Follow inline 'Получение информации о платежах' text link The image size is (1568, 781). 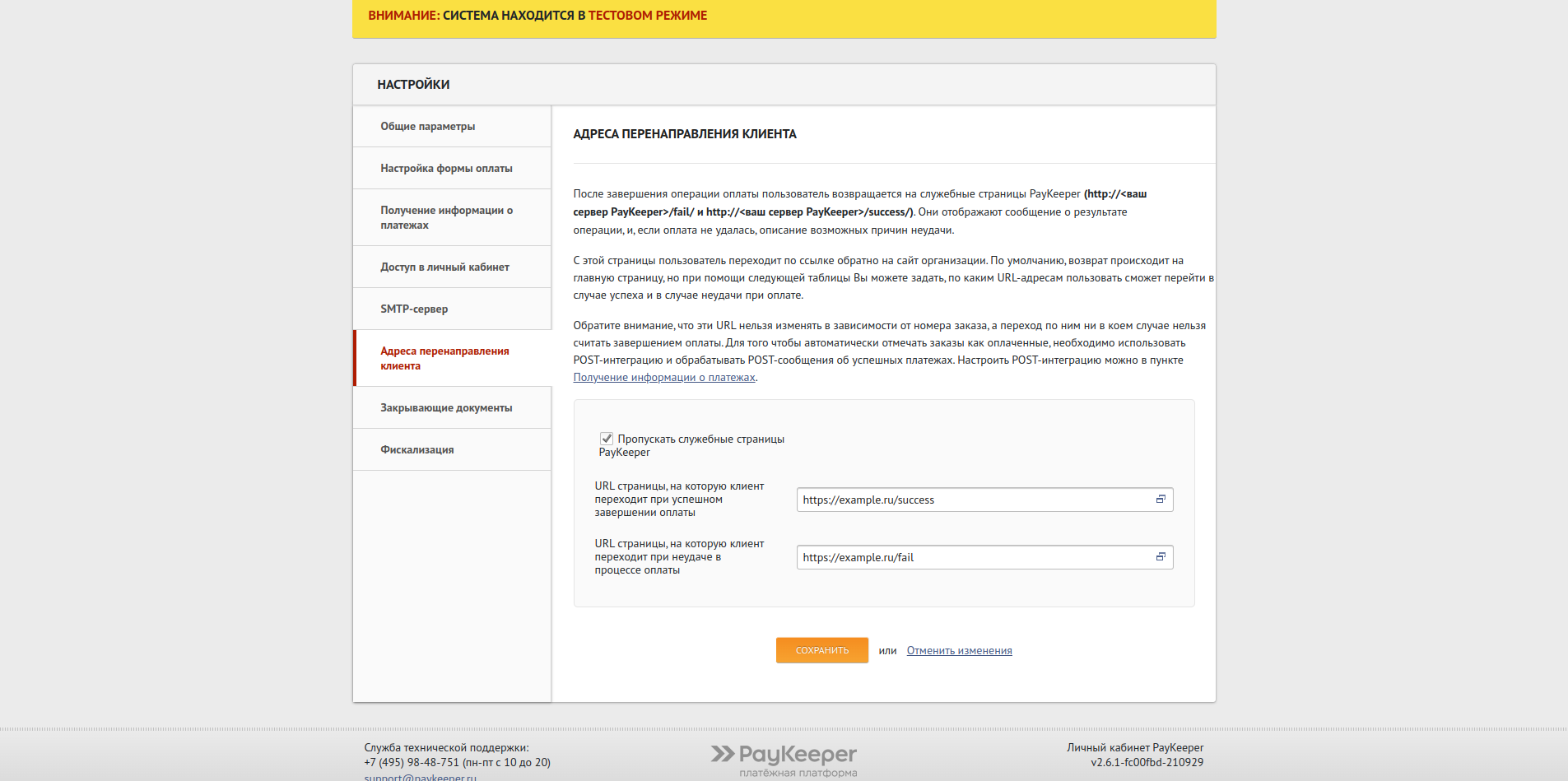coord(663,378)
